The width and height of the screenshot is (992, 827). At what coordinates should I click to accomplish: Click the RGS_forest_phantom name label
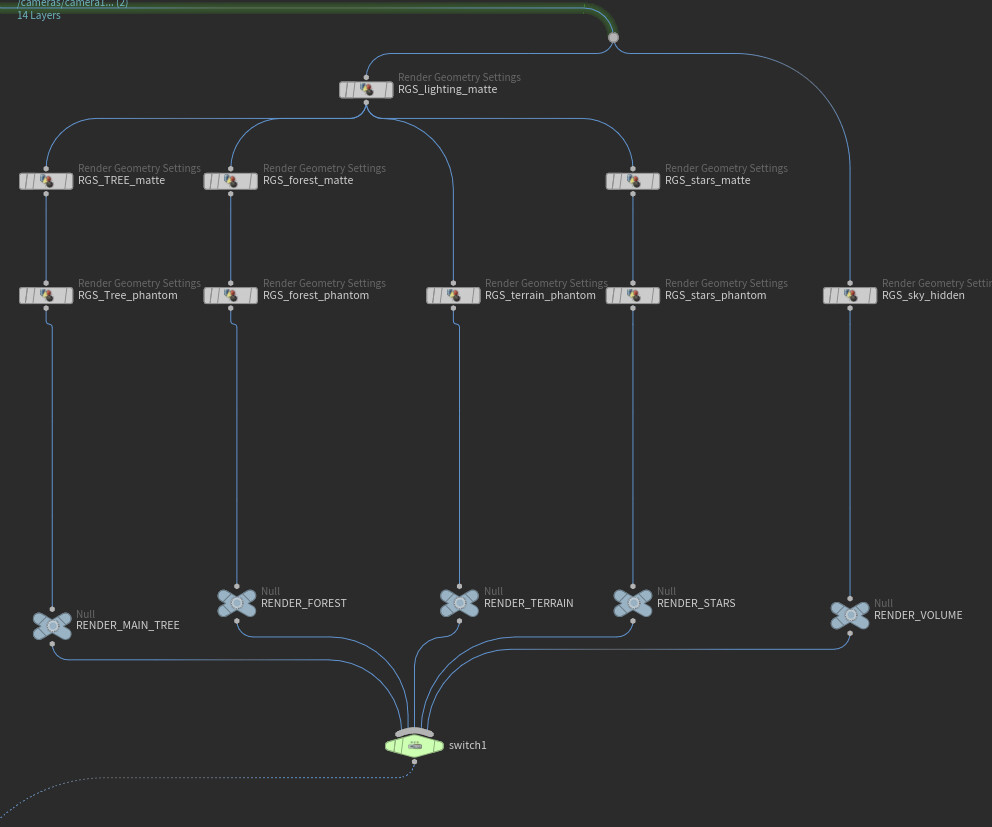[x=316, y=295]
